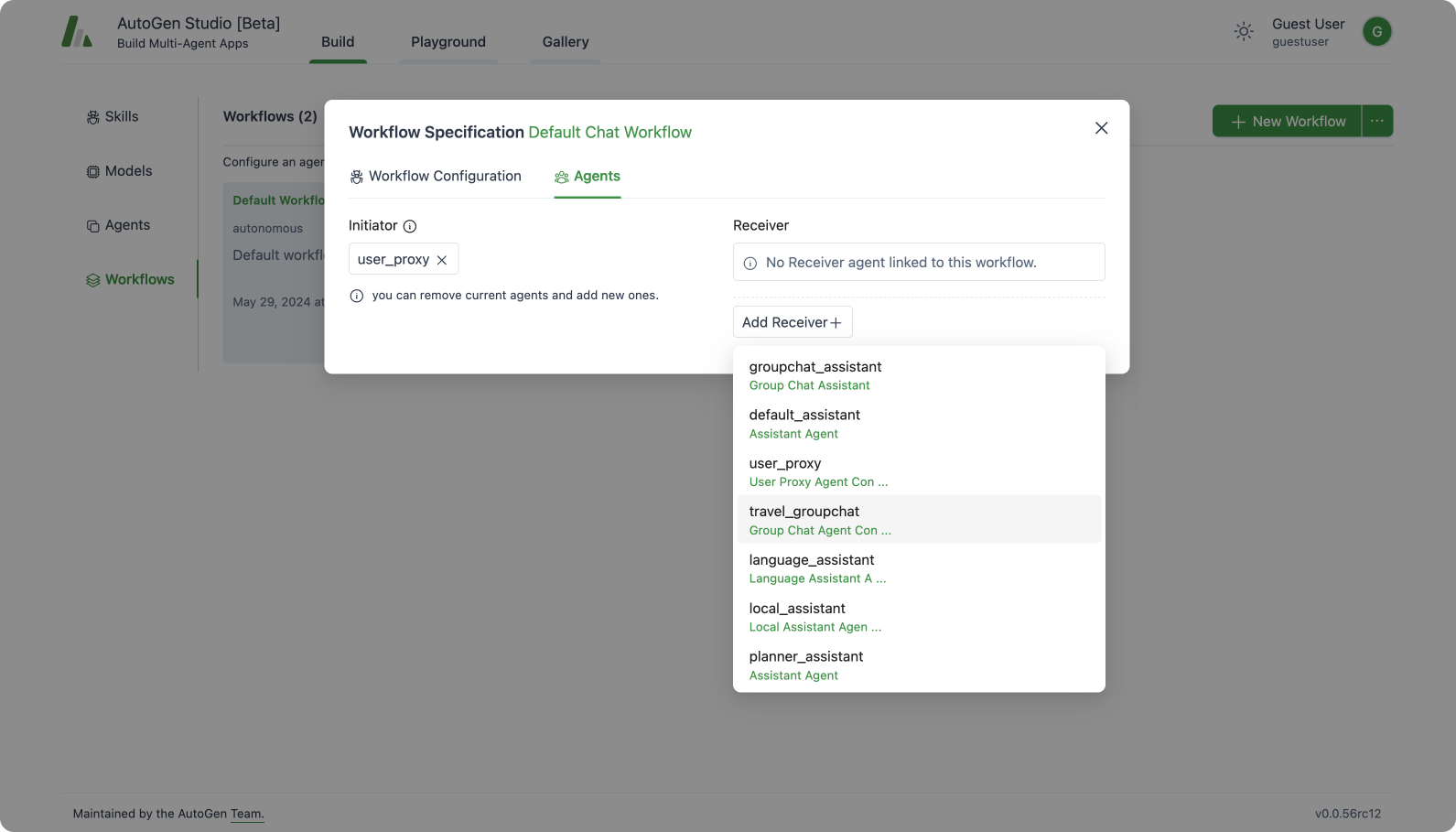Viewport: 1456px width, 832px height.
Task: Open the Build tab
Action: pyautogui.click(x=338, y=42)
